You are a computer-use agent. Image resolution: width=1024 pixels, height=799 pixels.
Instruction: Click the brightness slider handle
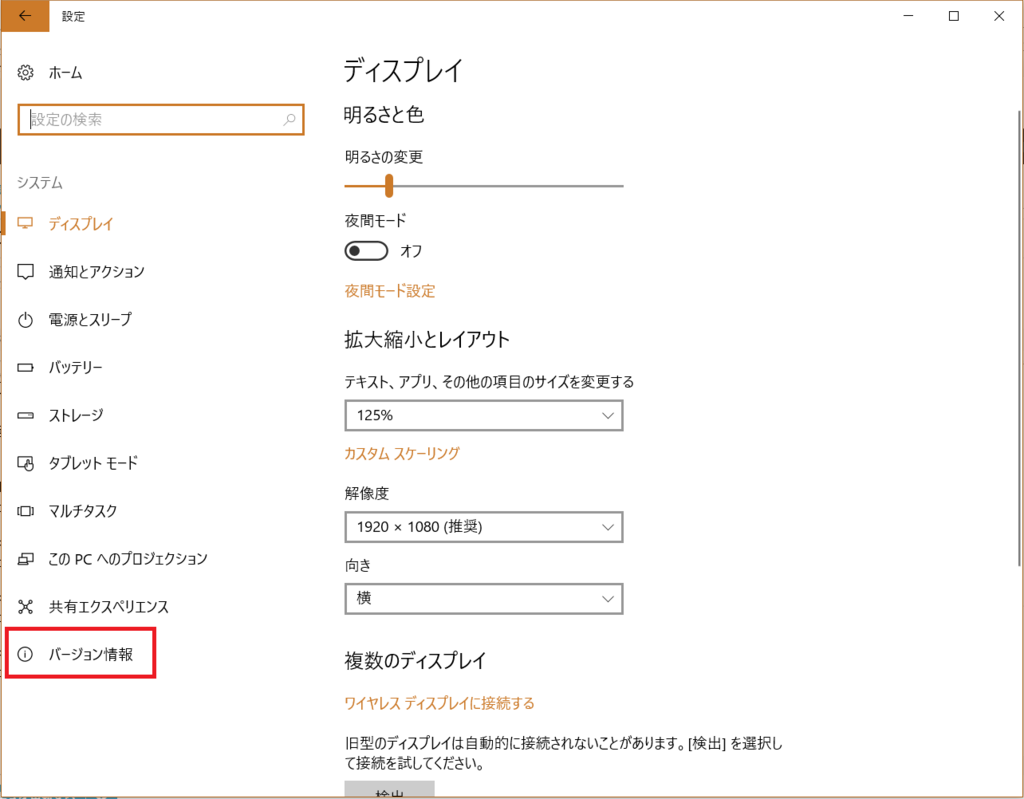[x=389, y=186]
